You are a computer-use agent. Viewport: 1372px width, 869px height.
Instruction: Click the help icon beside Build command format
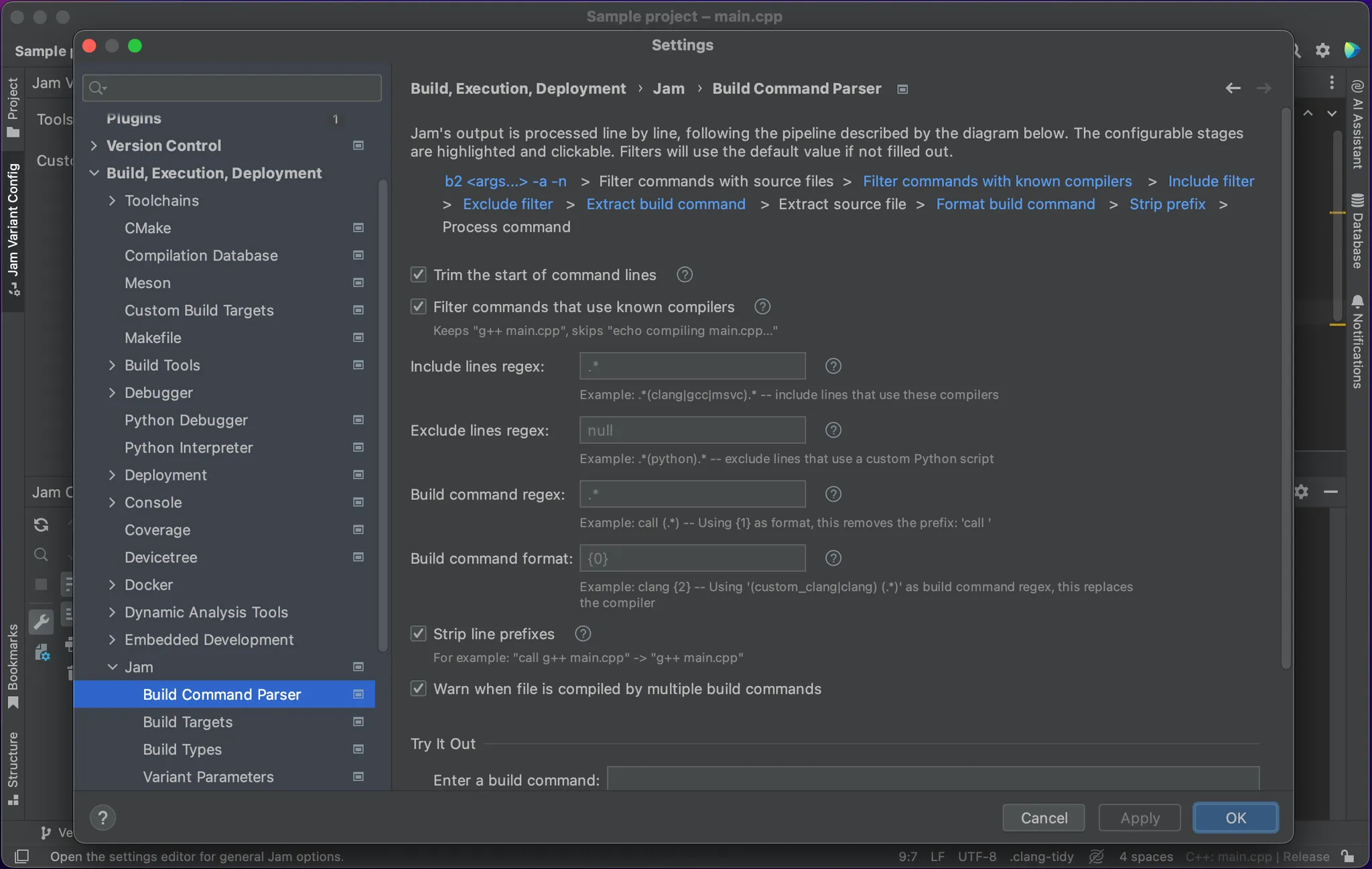click(833, 558)
